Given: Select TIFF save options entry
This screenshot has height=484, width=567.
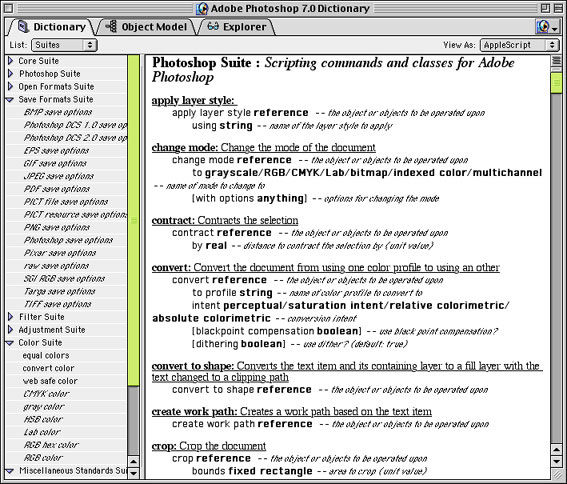Looking at the screenshot, I should [57, 304].
